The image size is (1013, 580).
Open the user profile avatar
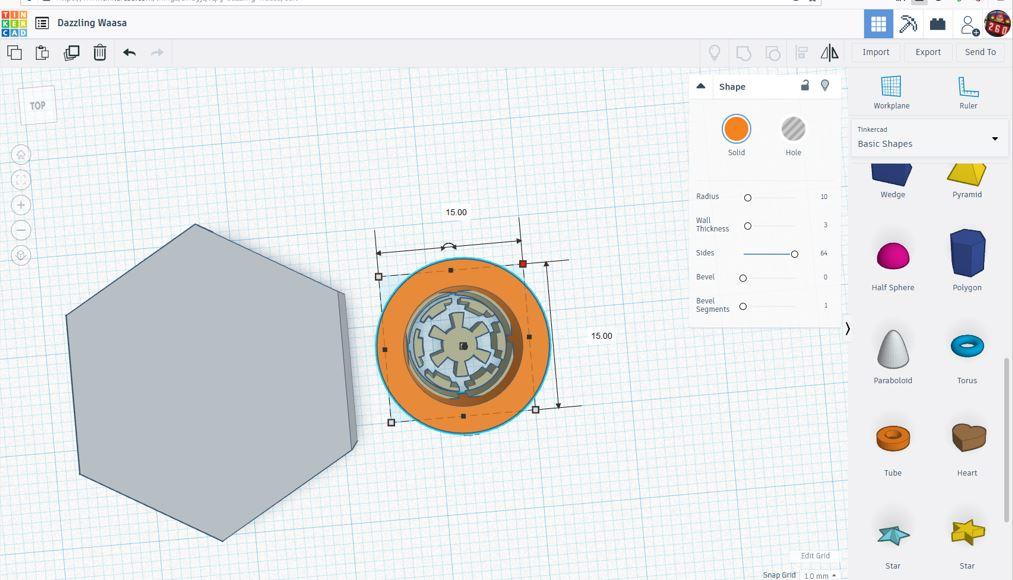pos(997,24)
